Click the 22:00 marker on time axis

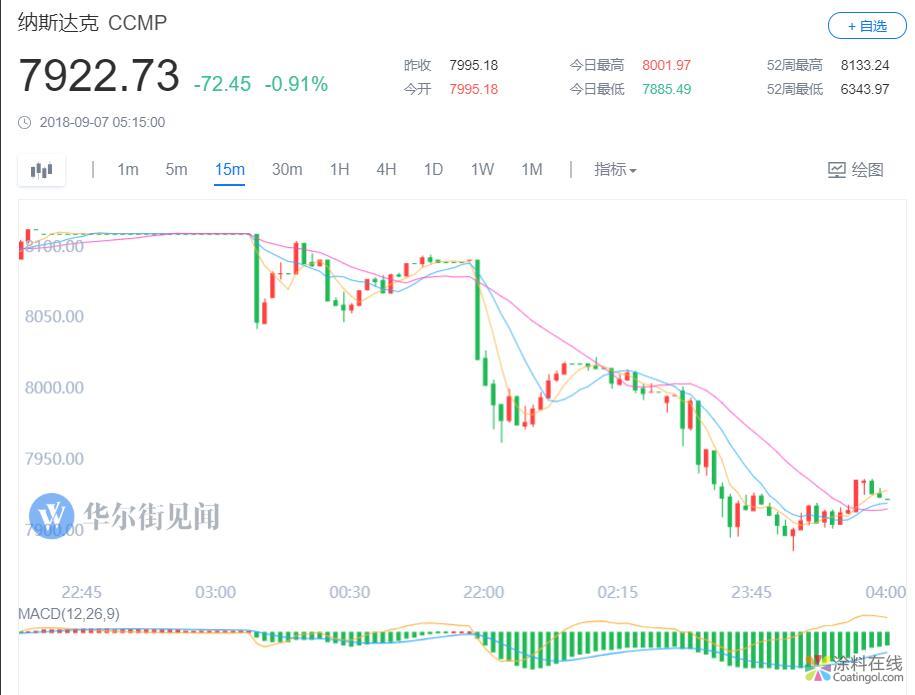coord(483,592)
